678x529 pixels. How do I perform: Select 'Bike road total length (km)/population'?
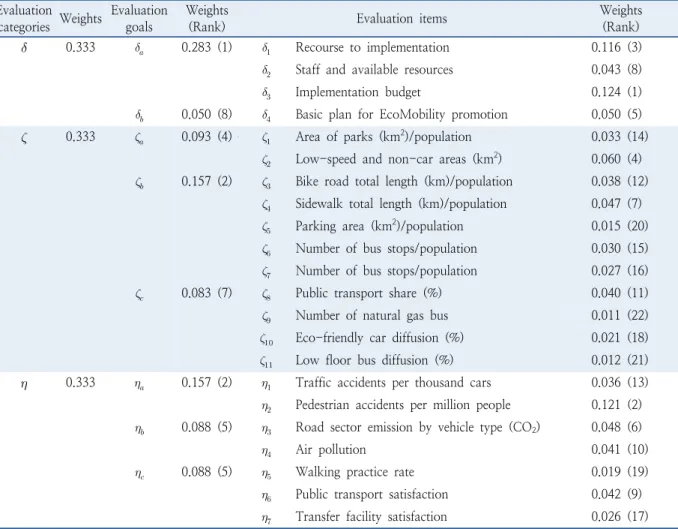404,181
